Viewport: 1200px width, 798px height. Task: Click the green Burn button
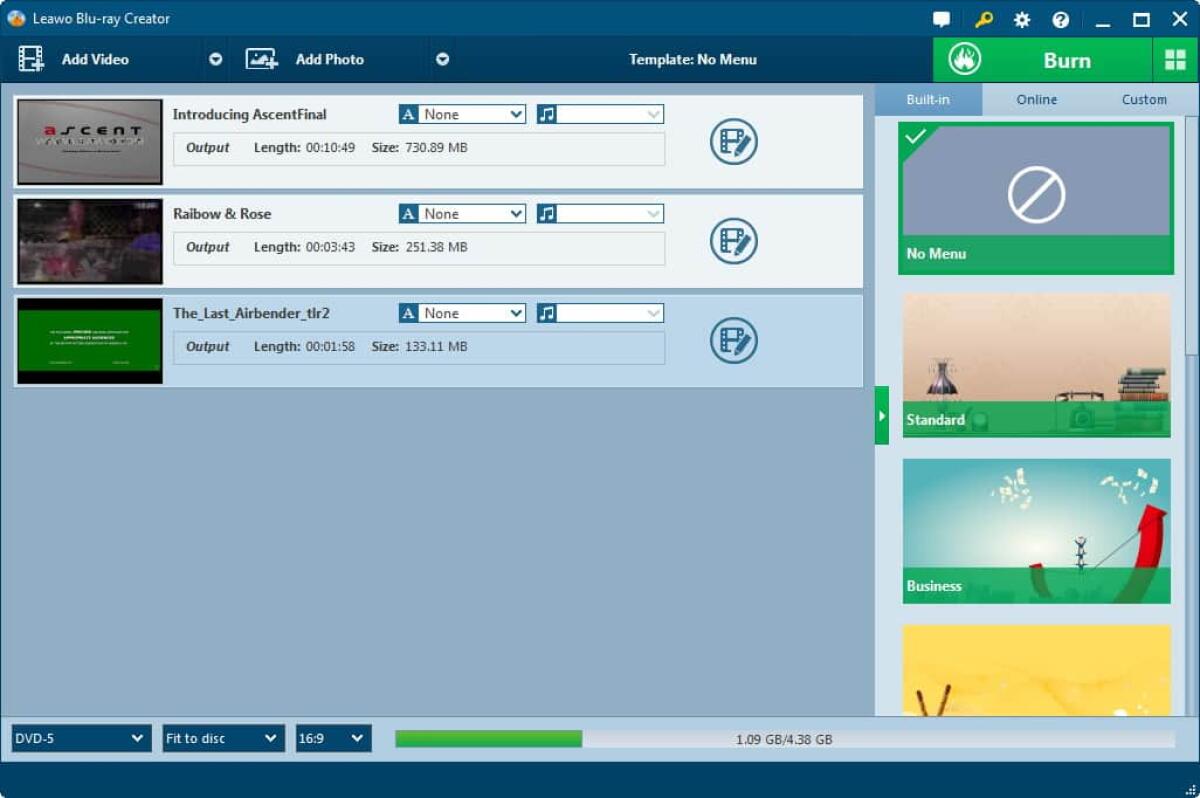click(x=1067, y=59)
